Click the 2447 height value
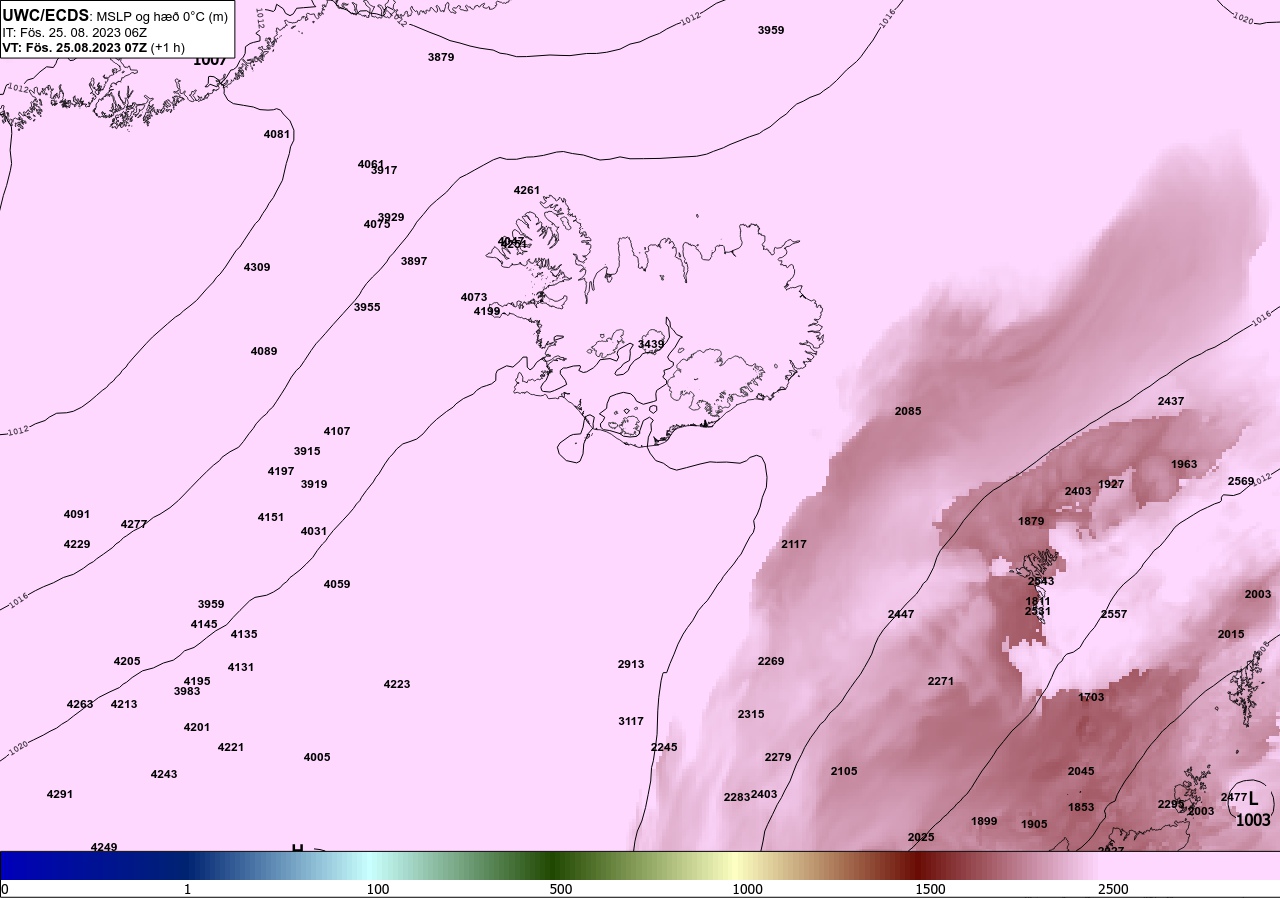The height and width of the screenshot is (898, 1280). (901, 614)
